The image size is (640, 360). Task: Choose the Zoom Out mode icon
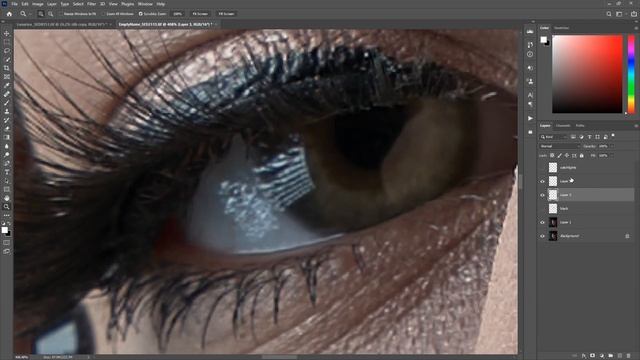pyautogui.click(x=51, y=14)
